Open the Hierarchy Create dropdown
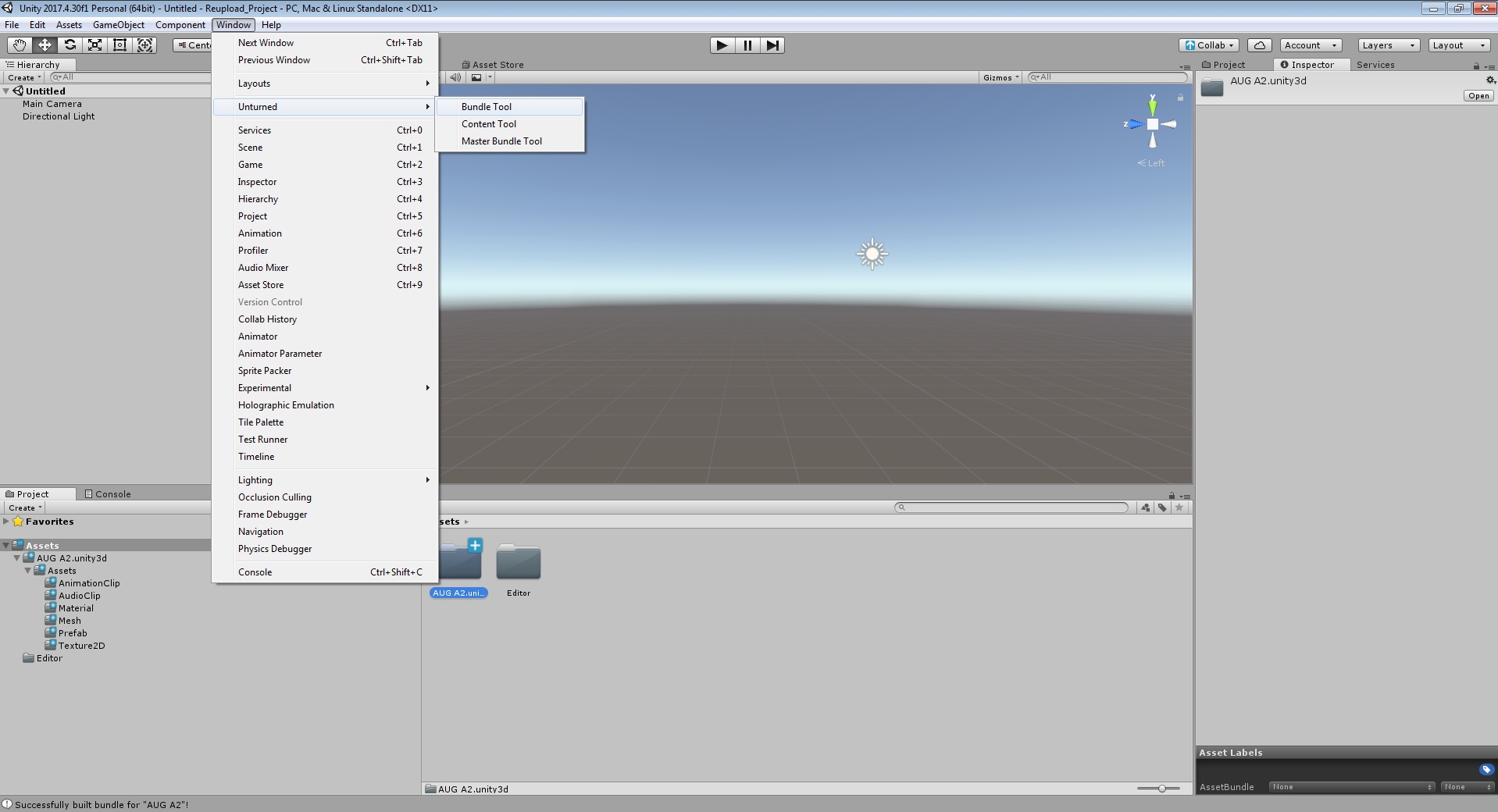The height and width of the screenshot is (812, 1498). point(24,77)
